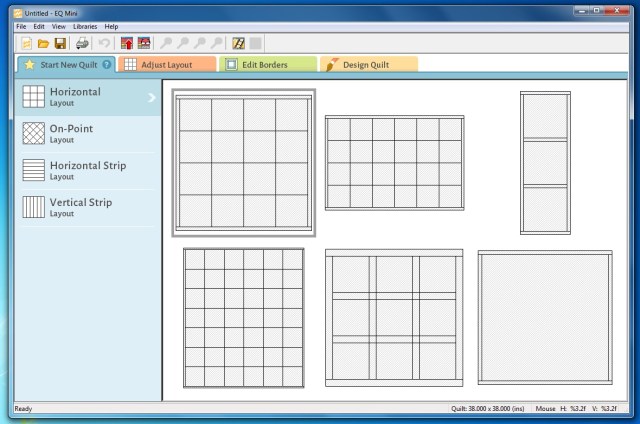Select the single-block quilt thumbnail
This screenshot has width=640, height=424.
[x=545, y=317]
